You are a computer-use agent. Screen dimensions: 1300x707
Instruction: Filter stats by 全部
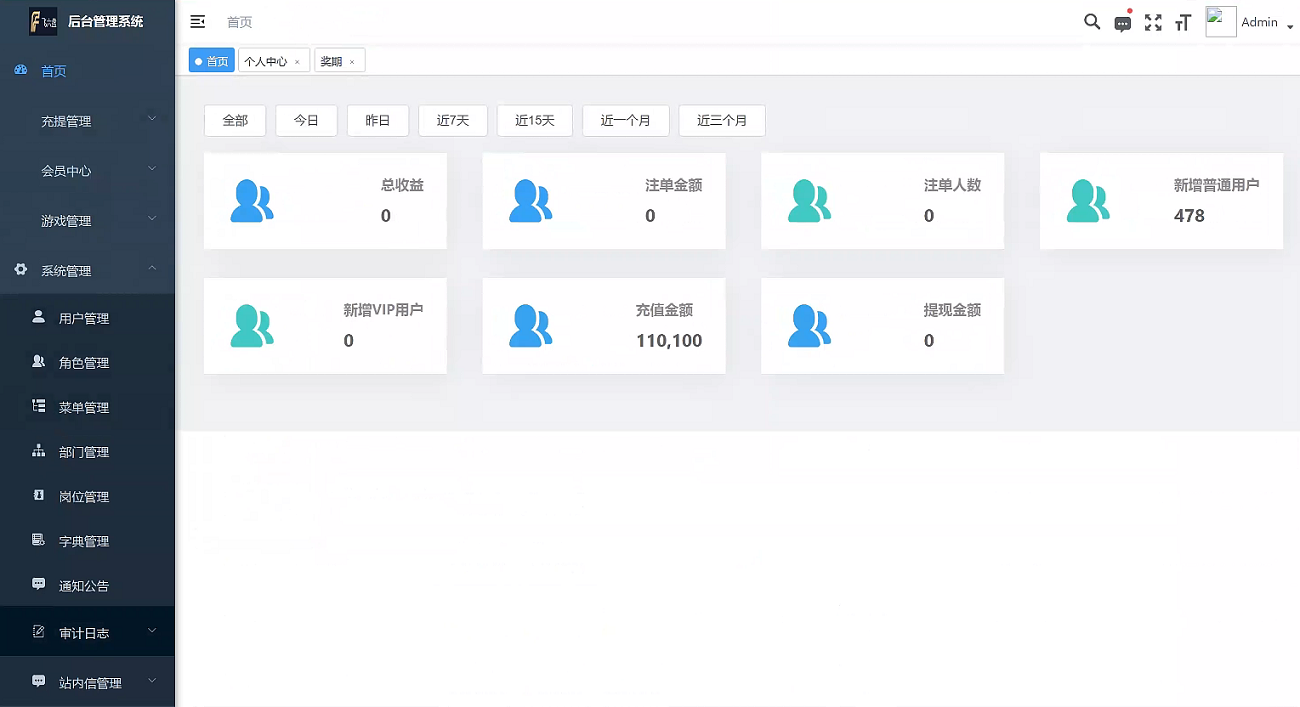click(x=235, y=120)
